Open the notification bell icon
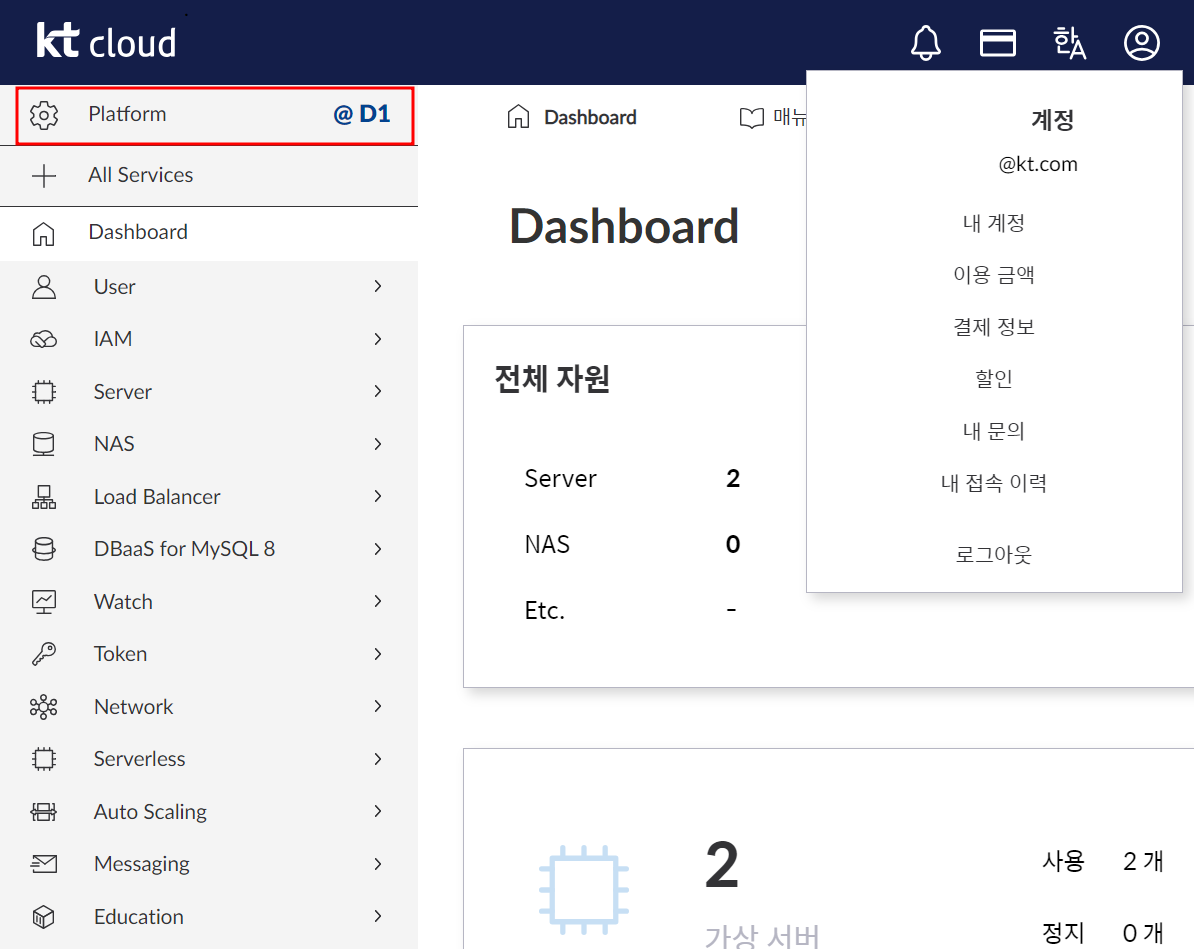 [925, 42]
